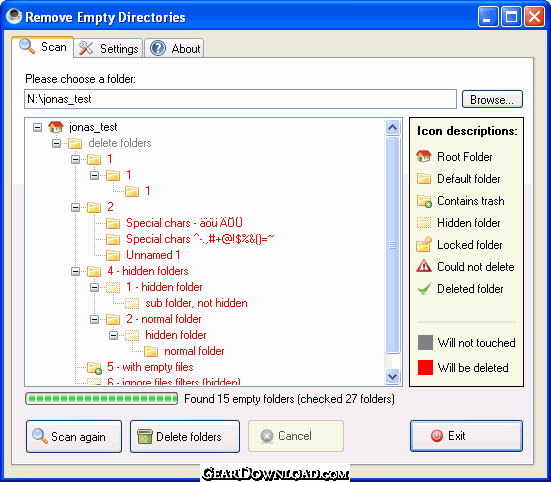Select the 'Unnamed 1' tree item
This screenshot has width=551, height=482.
[x=153, y=255]
